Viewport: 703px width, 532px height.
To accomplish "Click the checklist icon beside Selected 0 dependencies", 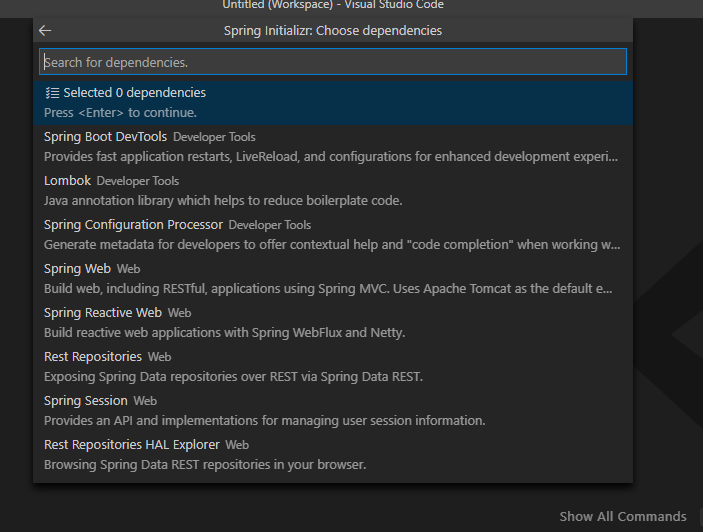I will pyautogui.click(x=52, y=93).
